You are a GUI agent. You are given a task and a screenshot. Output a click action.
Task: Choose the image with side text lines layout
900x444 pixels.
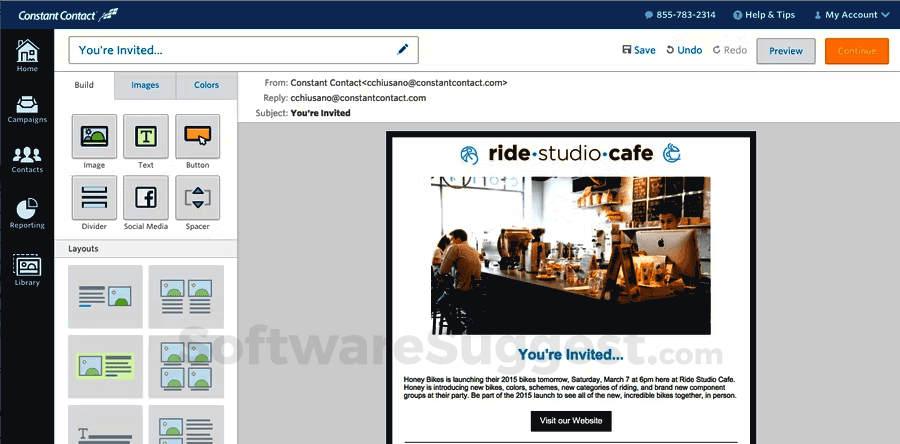(186, 424)
